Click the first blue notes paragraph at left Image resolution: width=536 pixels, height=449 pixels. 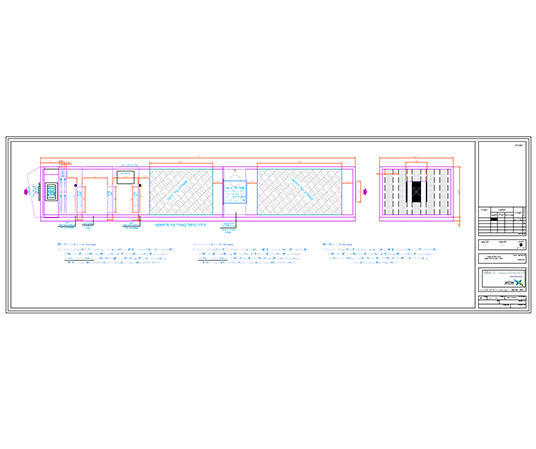point(116,254)
